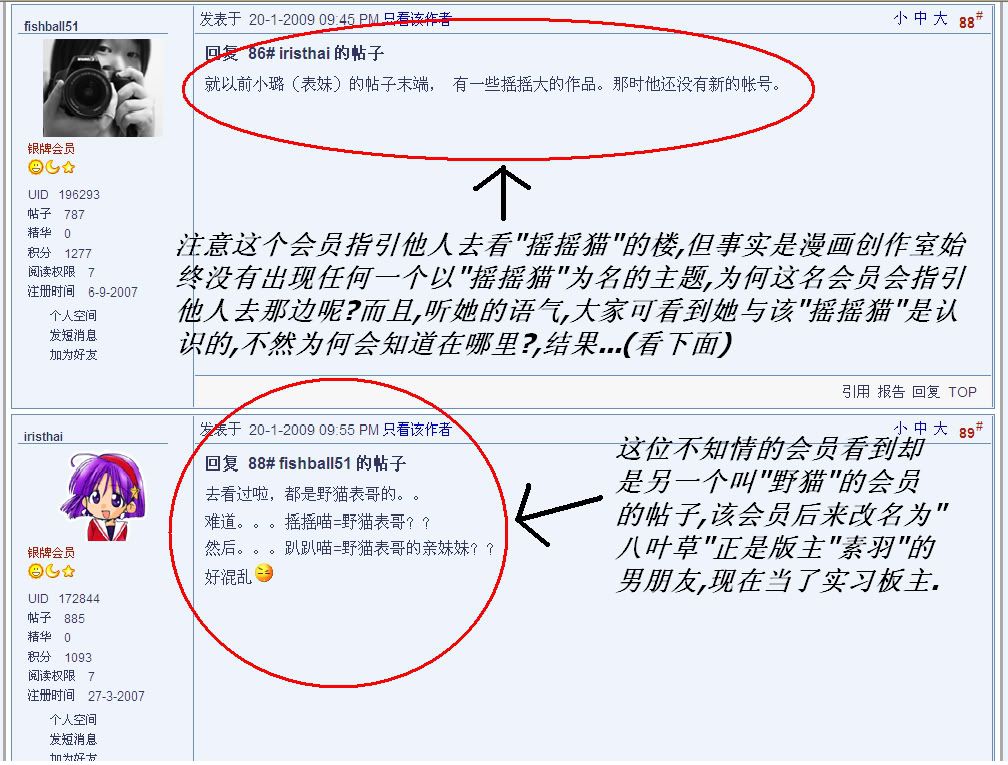The height and width of the screenshot is (765, 1008).
Task: Select 小 font size on post 89
Action: pos(901,429)
